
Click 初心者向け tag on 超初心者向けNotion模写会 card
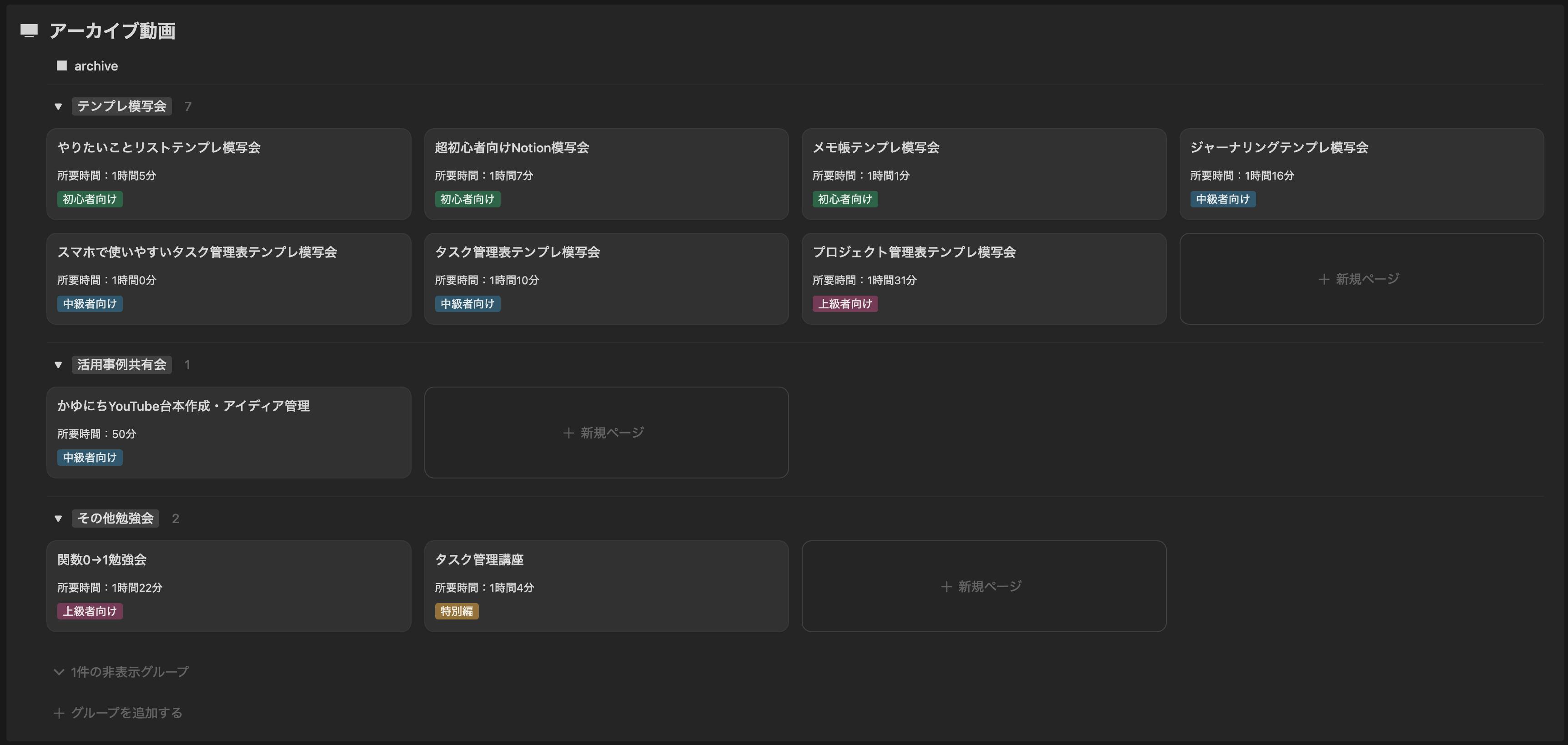[467, 199]
